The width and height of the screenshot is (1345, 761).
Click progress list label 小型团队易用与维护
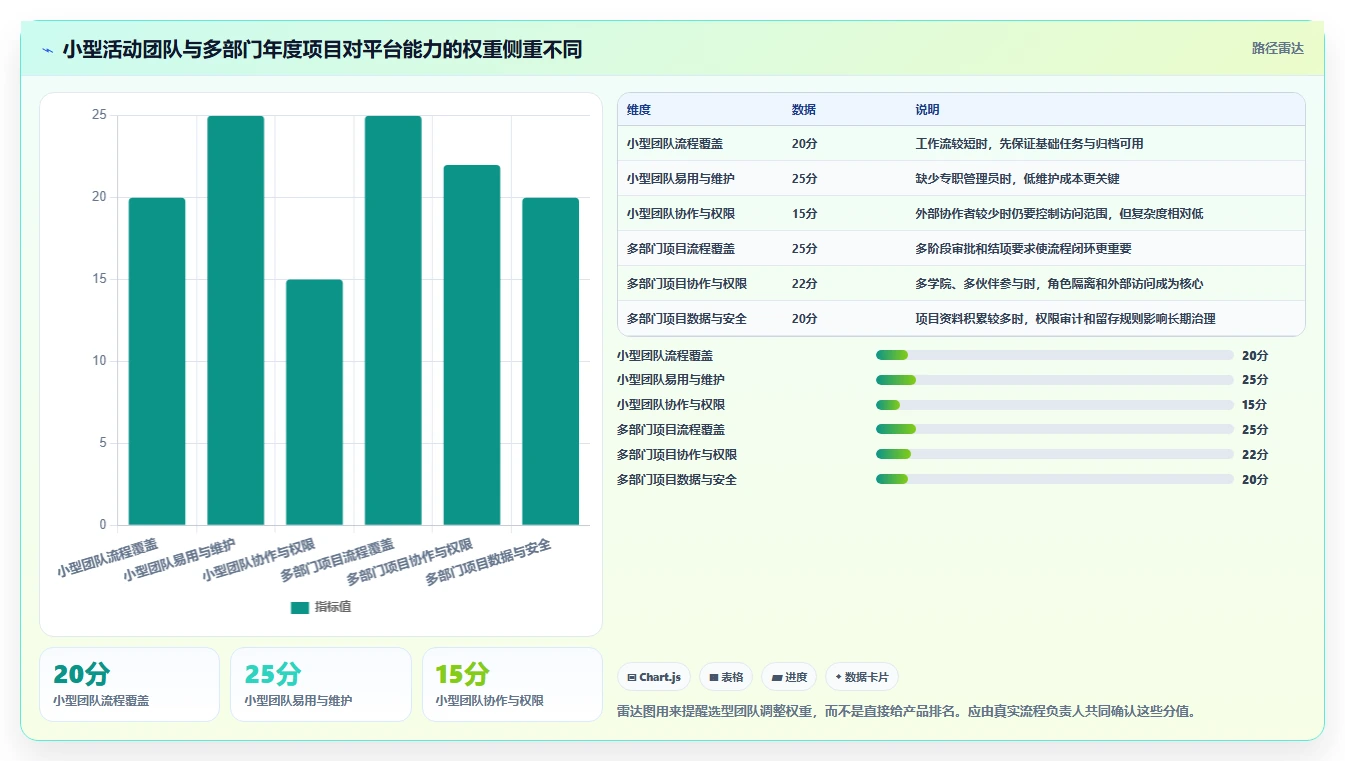(671, 380)
